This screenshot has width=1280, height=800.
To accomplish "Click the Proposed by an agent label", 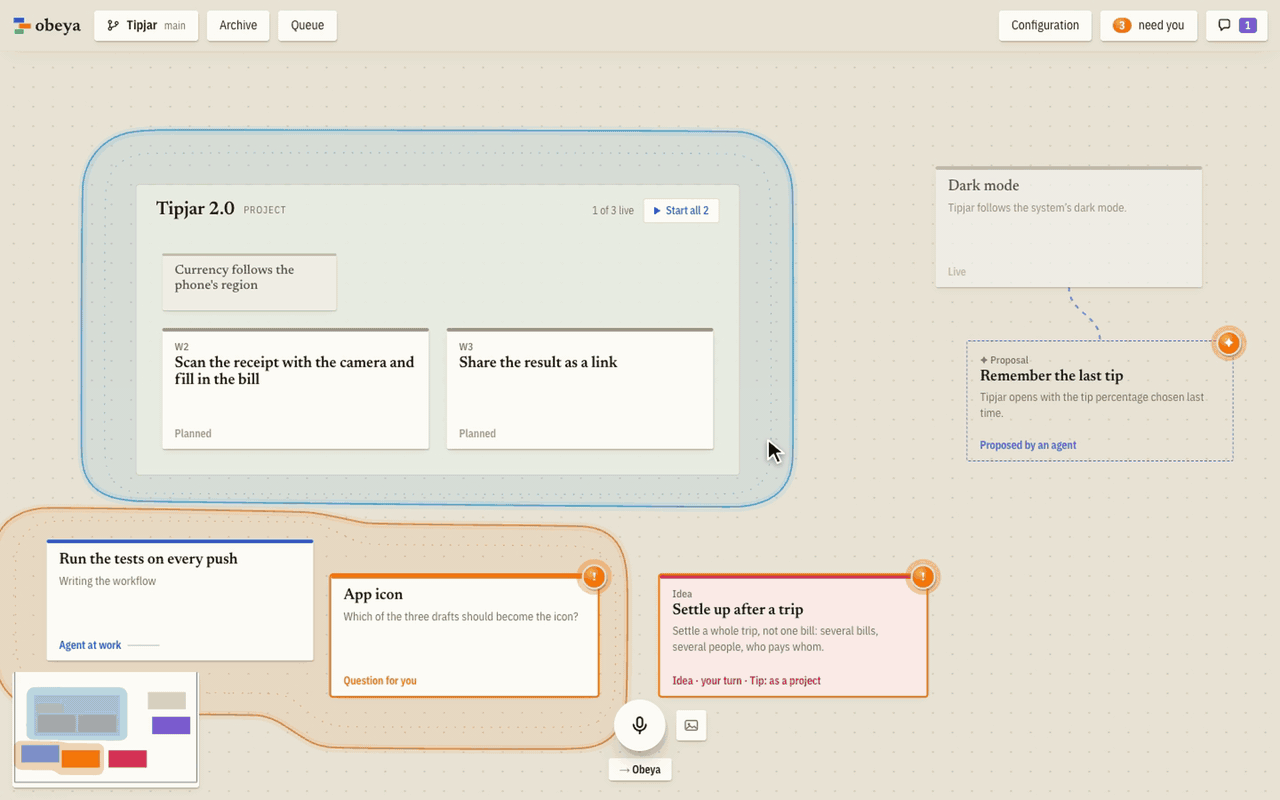I will tap(1028, 445).
